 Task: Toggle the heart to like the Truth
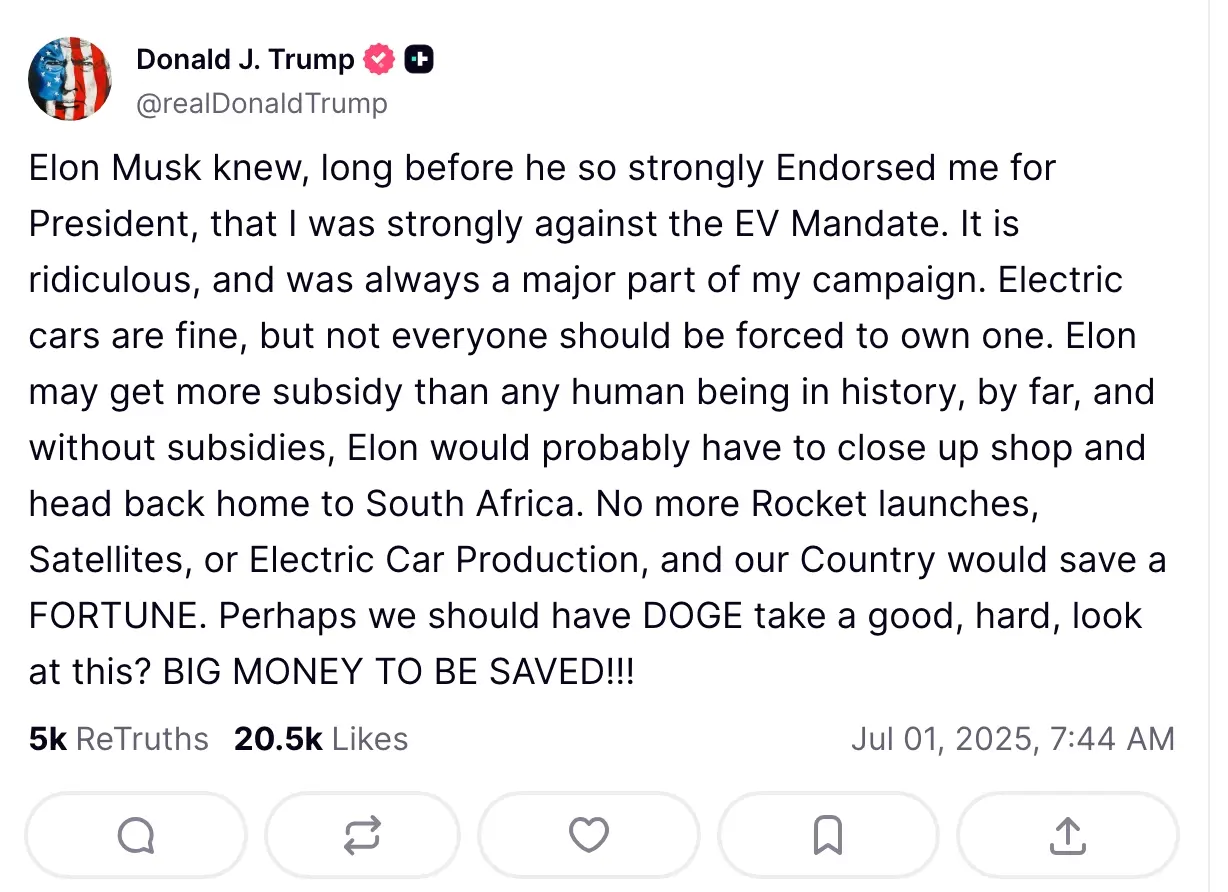(589, 834)
